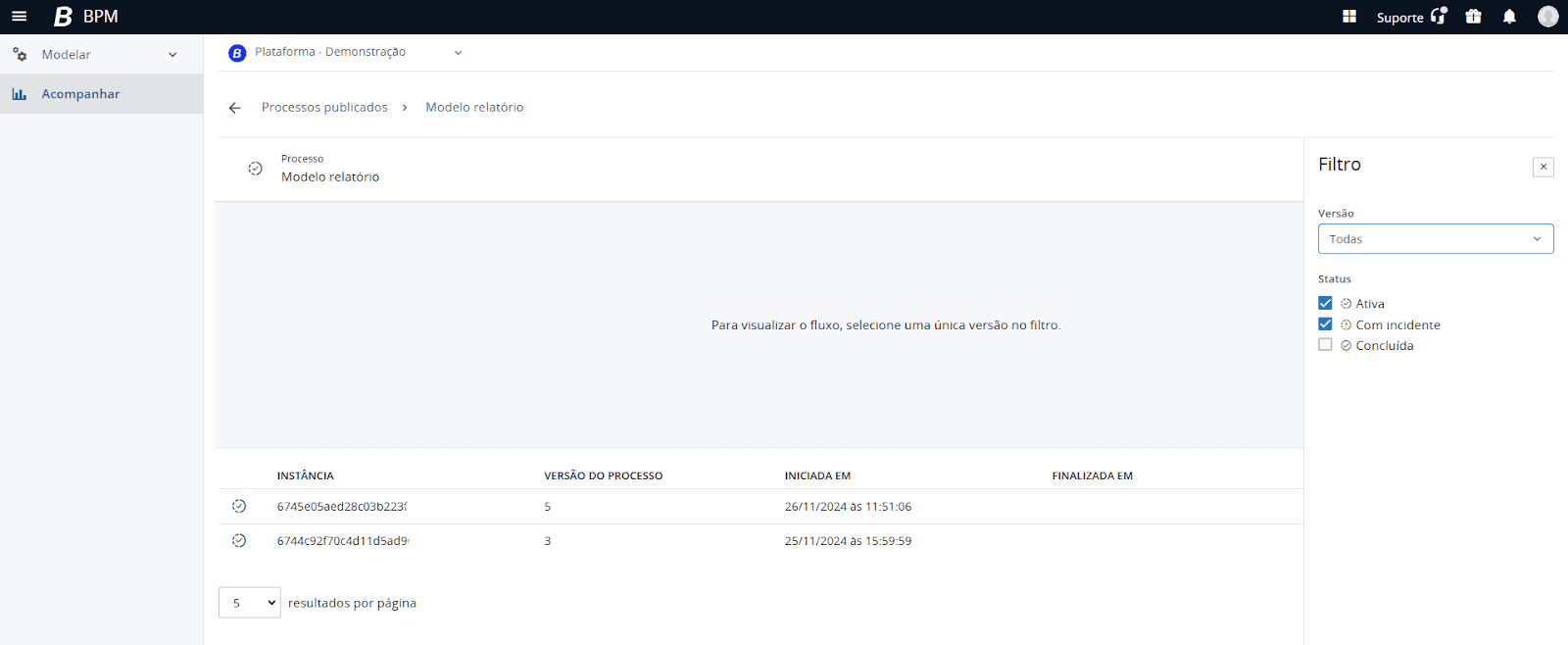Enable the Concluída status checkbox
This screenshot has height=645, width=1568.
[1325, 345]
